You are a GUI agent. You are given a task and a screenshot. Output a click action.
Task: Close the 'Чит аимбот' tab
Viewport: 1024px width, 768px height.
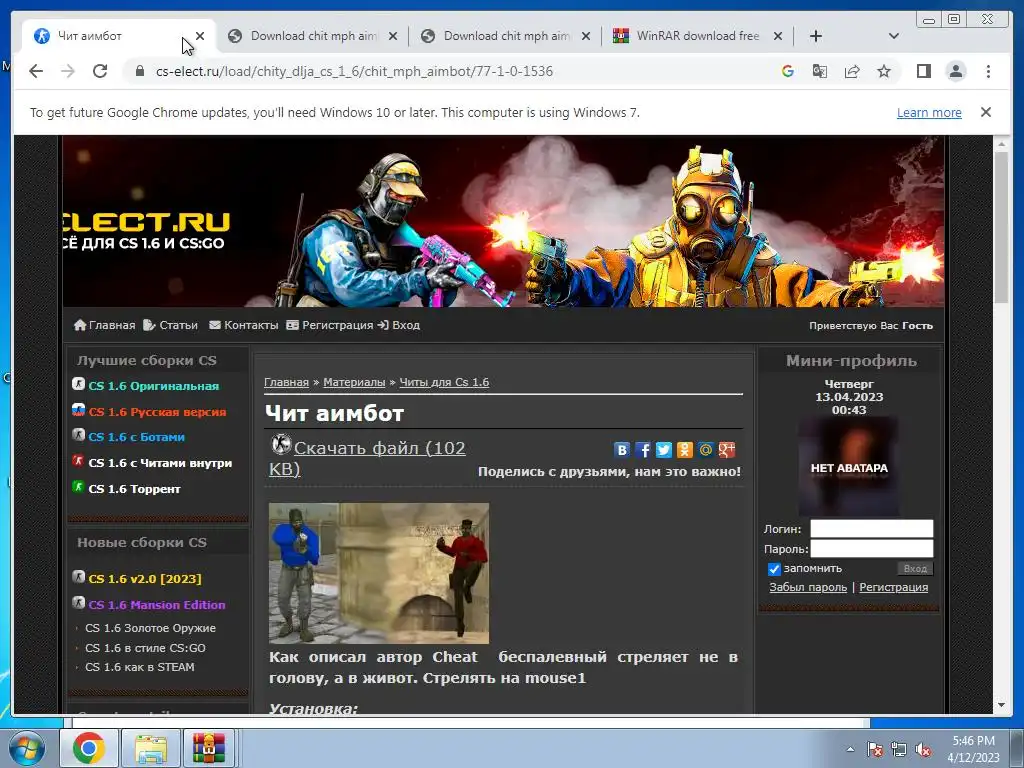pyautogui.click(x=200, y=36)
